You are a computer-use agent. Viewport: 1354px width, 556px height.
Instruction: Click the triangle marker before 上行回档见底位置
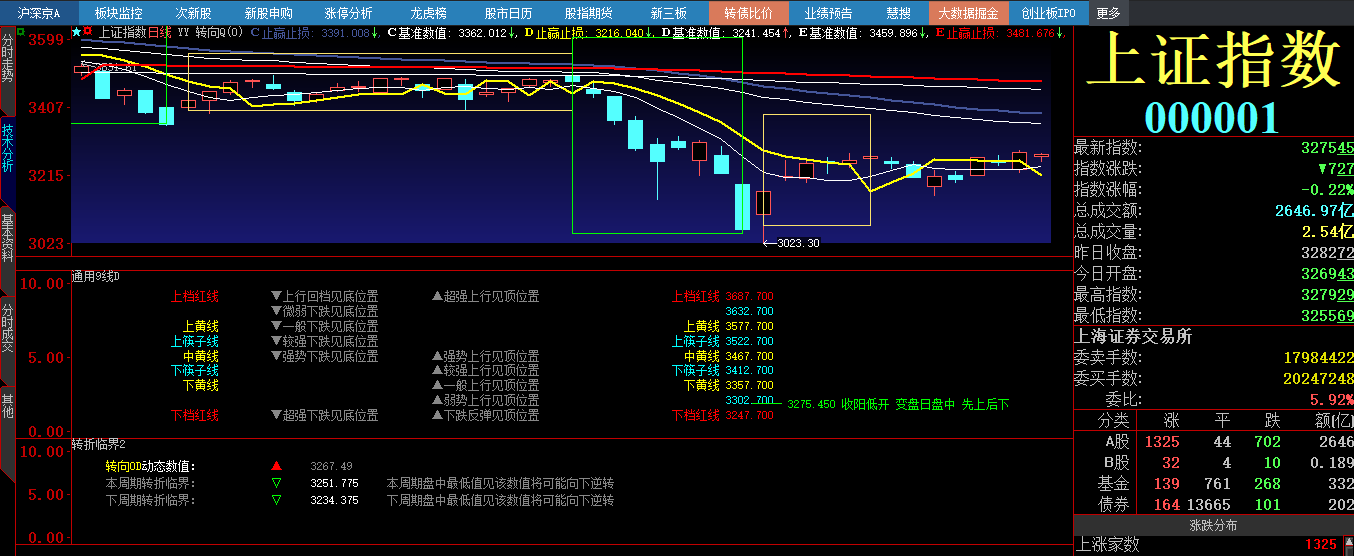276,296
